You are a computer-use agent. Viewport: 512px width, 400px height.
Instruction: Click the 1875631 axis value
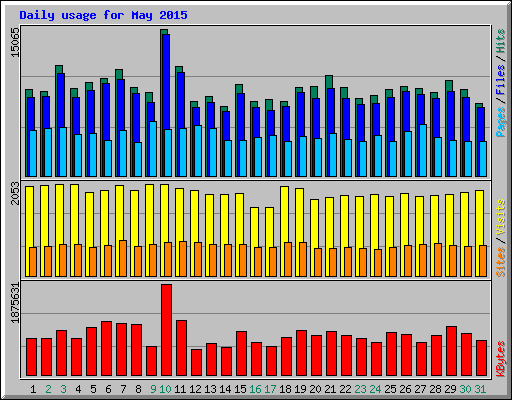(x=15, y=303)
